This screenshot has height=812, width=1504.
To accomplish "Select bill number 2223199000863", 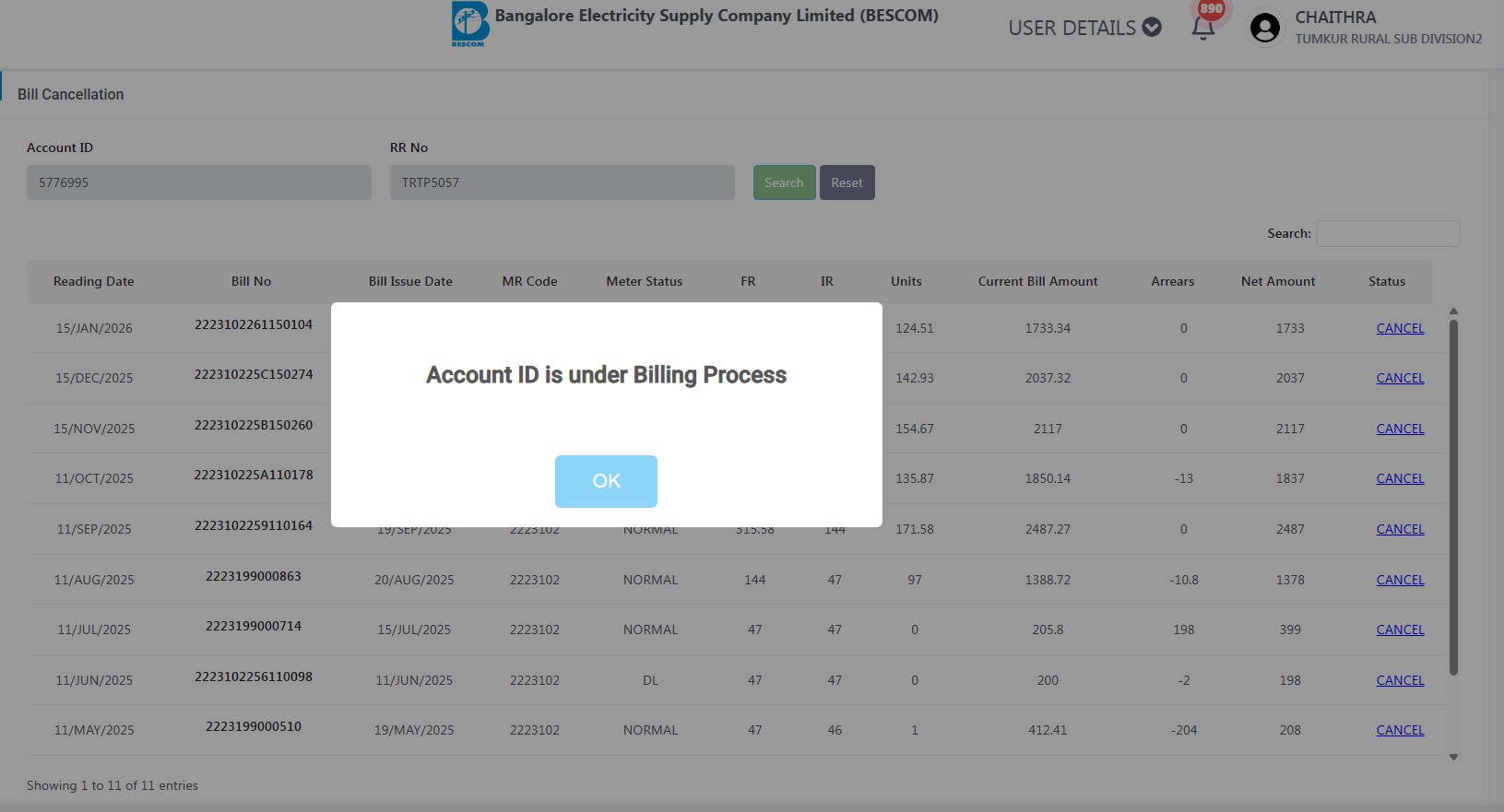I will coord(254,576).
